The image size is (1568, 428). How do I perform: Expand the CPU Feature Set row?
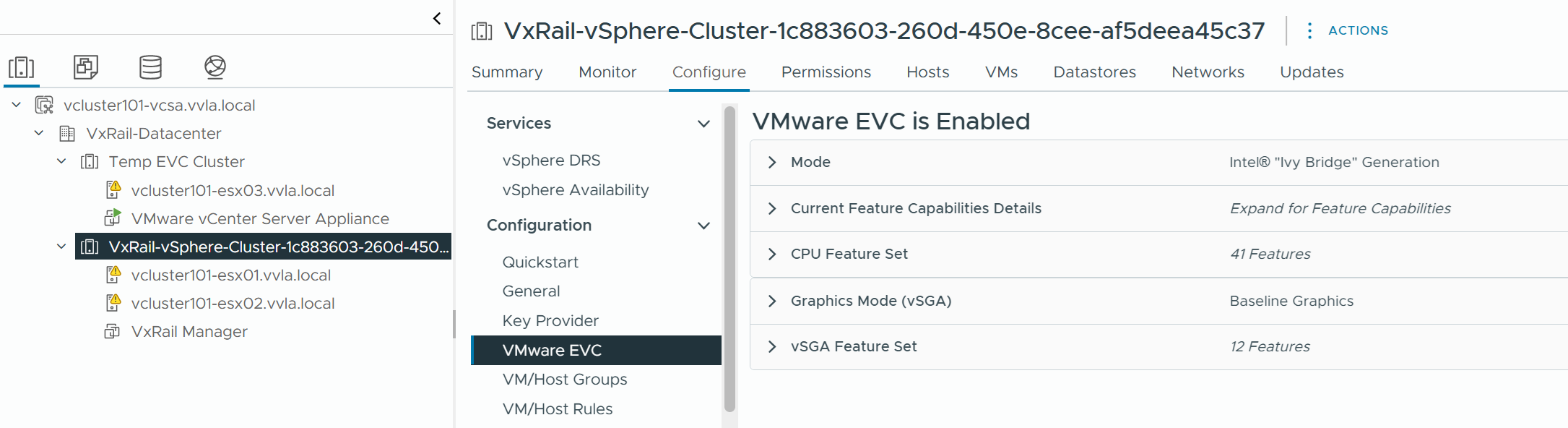[x=771, y=254]
